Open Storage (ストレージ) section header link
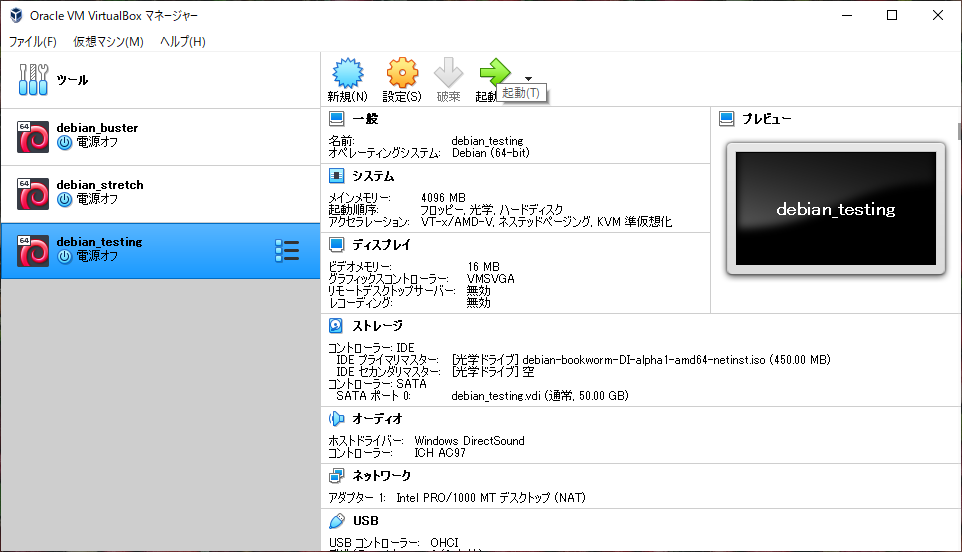Image resolution: width=962 pixels, height=552 pixels. click(x=377, y=326)
